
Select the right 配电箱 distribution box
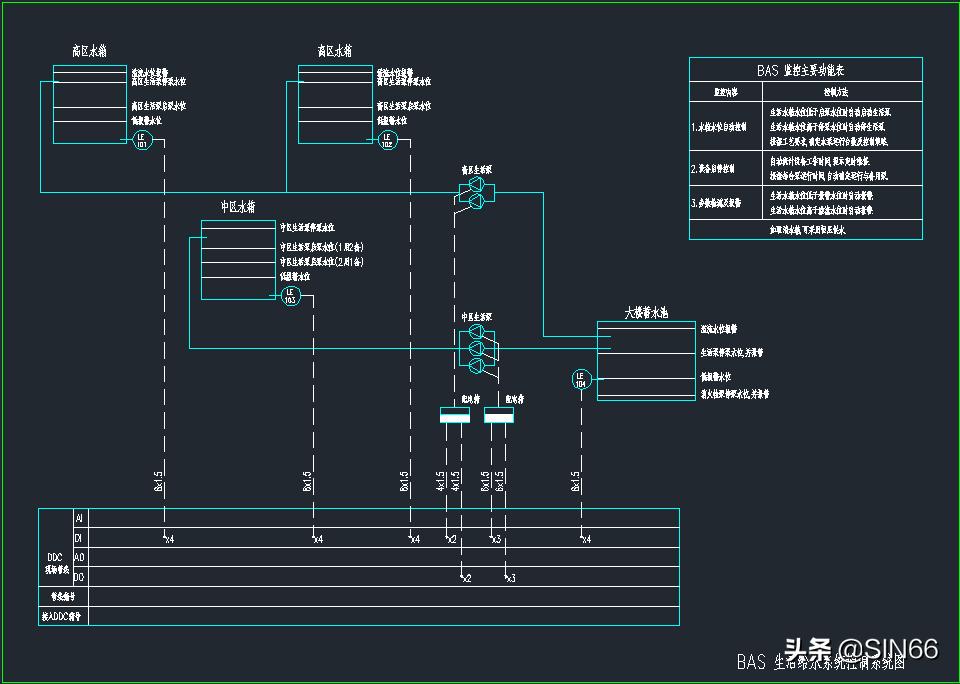[x=499, y=416]
